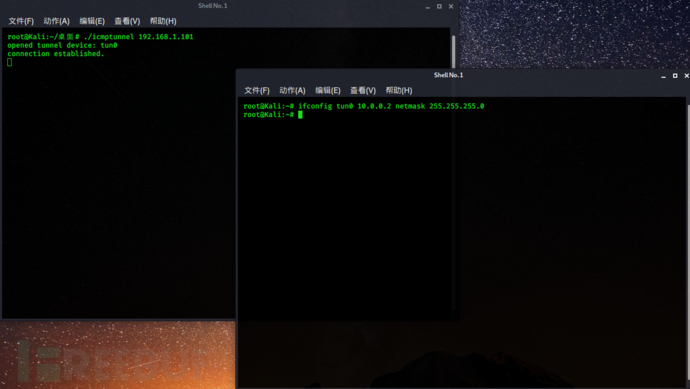Image resolution: width=690 pixels, height=389 pixels.
Task: Click the 'opened tunnel device: tun0' line
Action: point(62,45)
